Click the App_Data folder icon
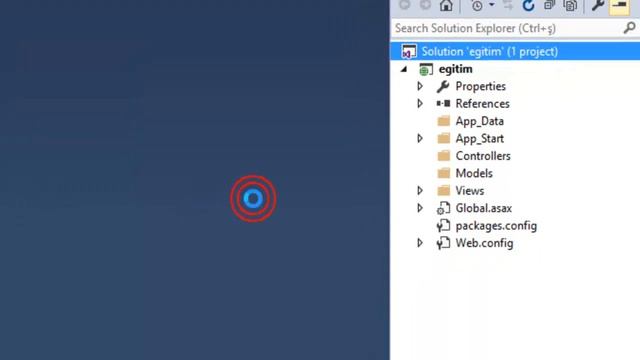The image size is (640, 360). pos(443,121)
